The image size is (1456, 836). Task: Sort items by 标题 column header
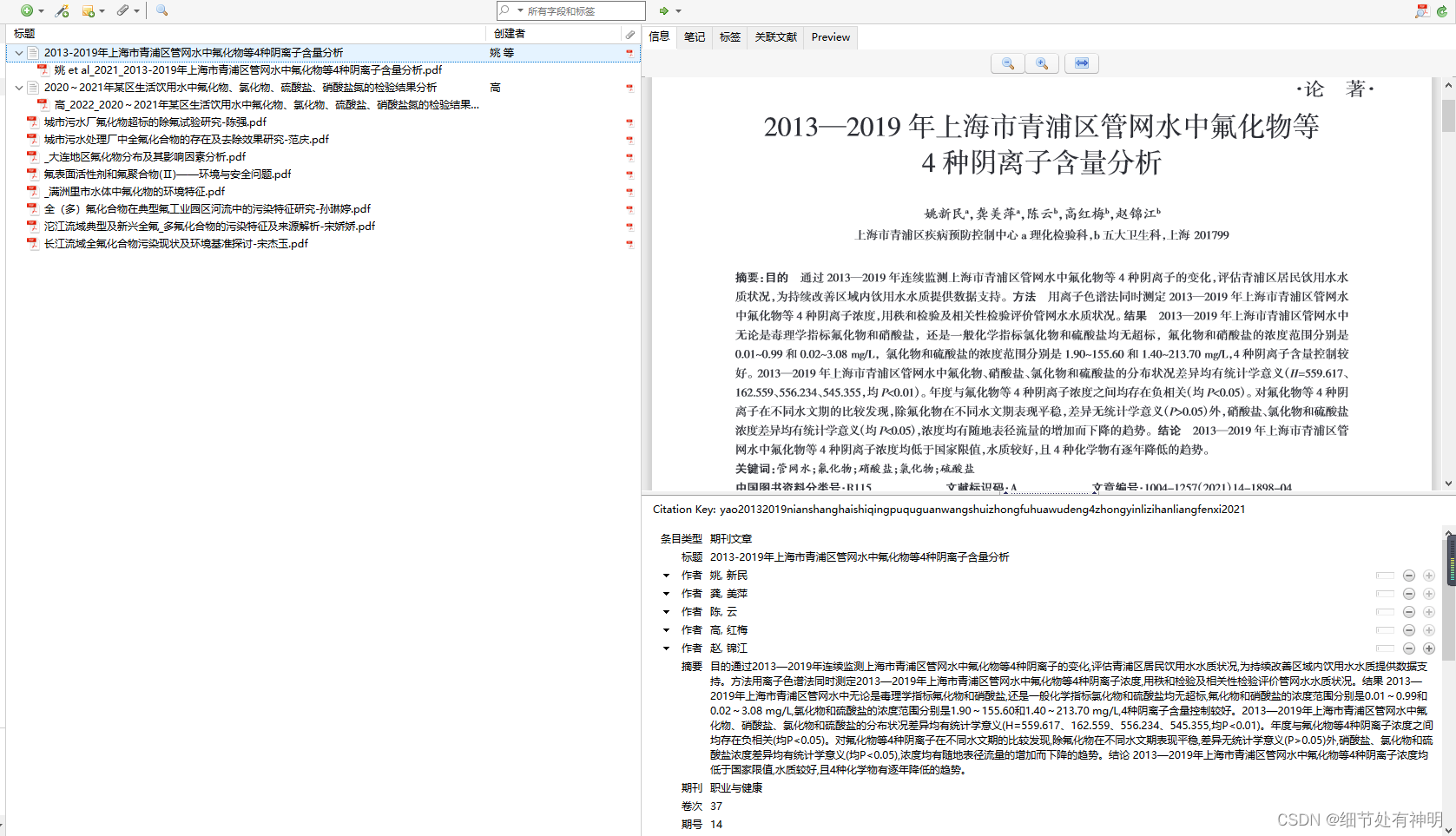coord(246,34)
